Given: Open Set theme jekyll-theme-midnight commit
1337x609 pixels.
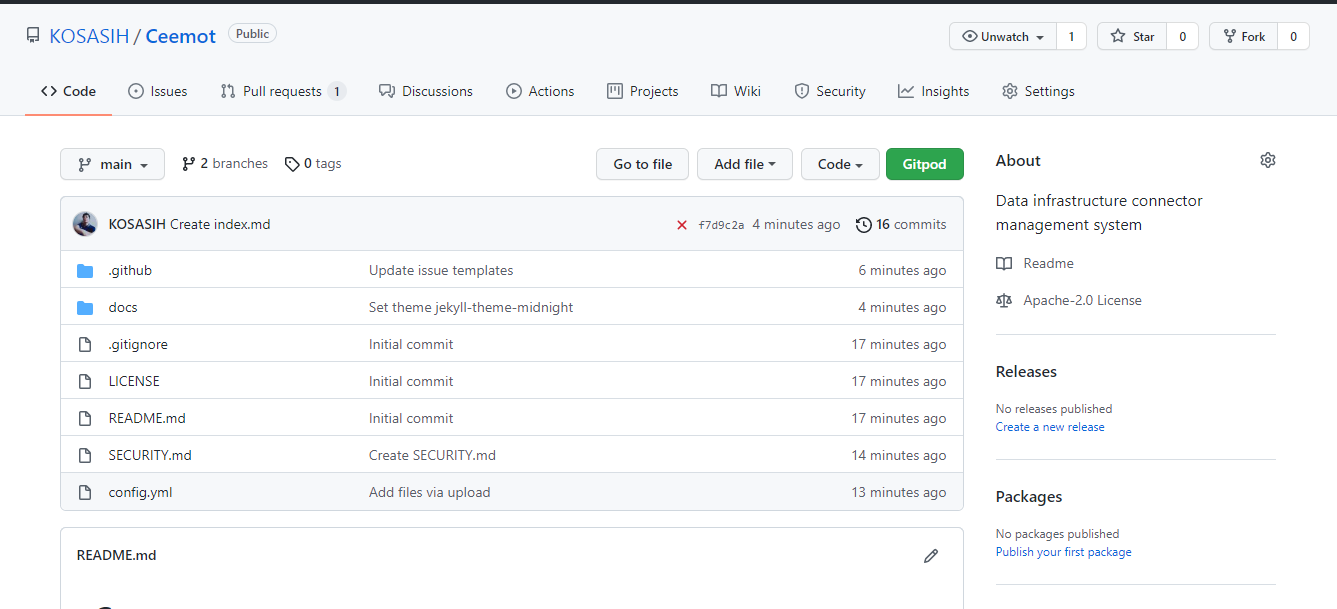Looking at the screenshot, I should click(x=471, y=307).
